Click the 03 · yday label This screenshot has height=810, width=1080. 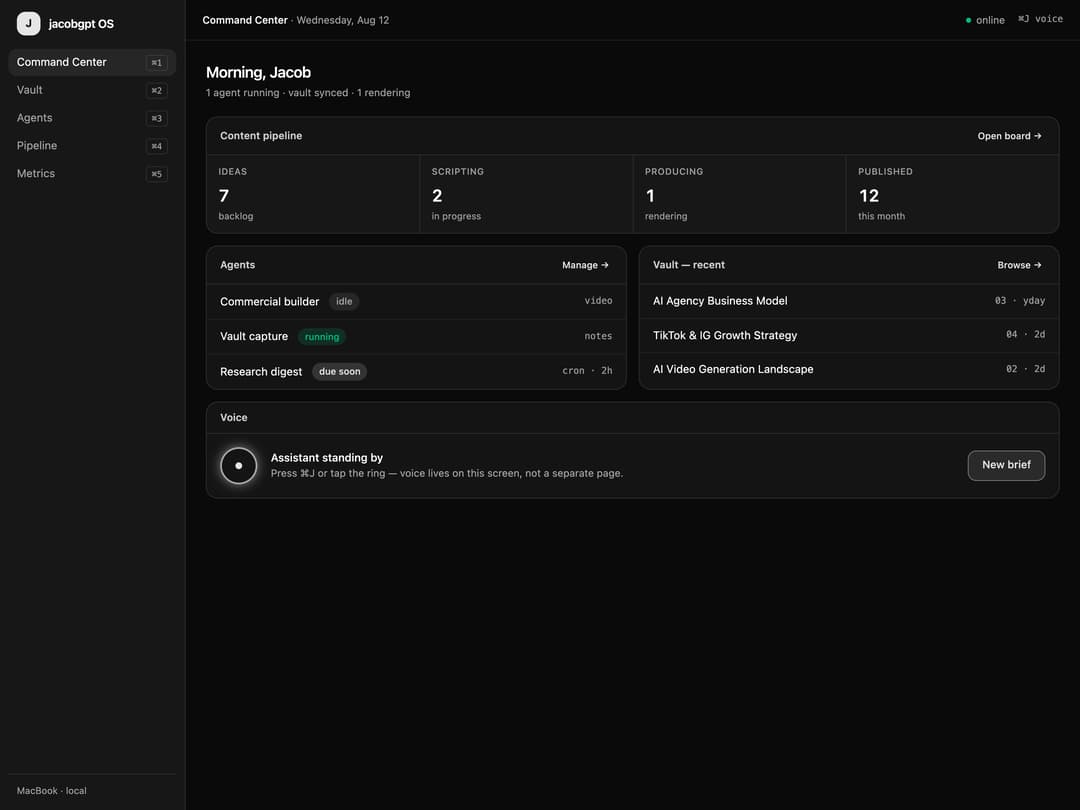point(1019,300)
